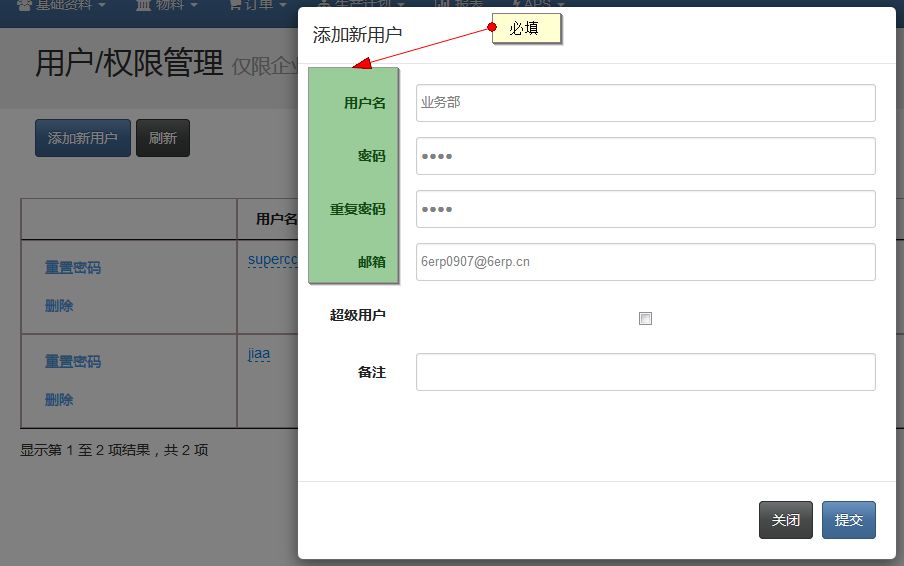Toggle the 超级用户 checkbox
Image resolution: width=904 pixels, height=566 pixels.
(645, 319)
